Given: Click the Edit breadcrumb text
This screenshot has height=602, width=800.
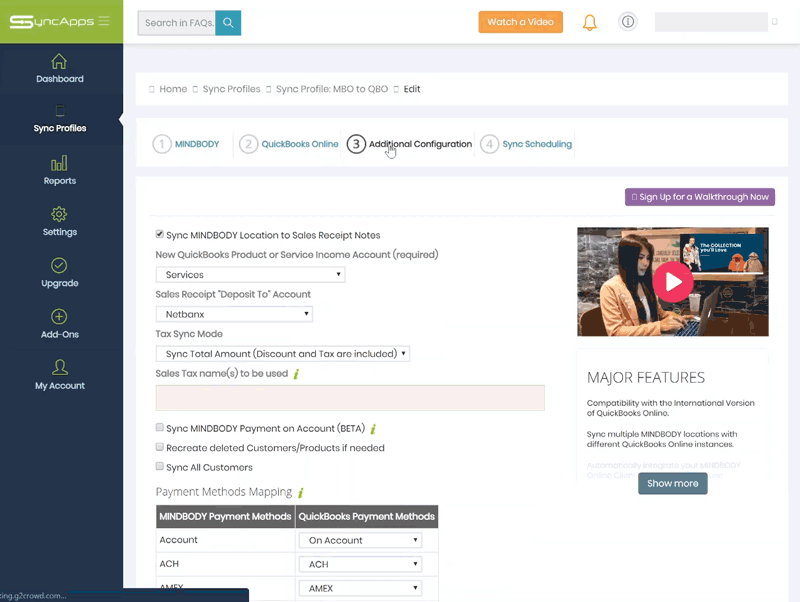Looking at the screenshot, I should 412,89.
